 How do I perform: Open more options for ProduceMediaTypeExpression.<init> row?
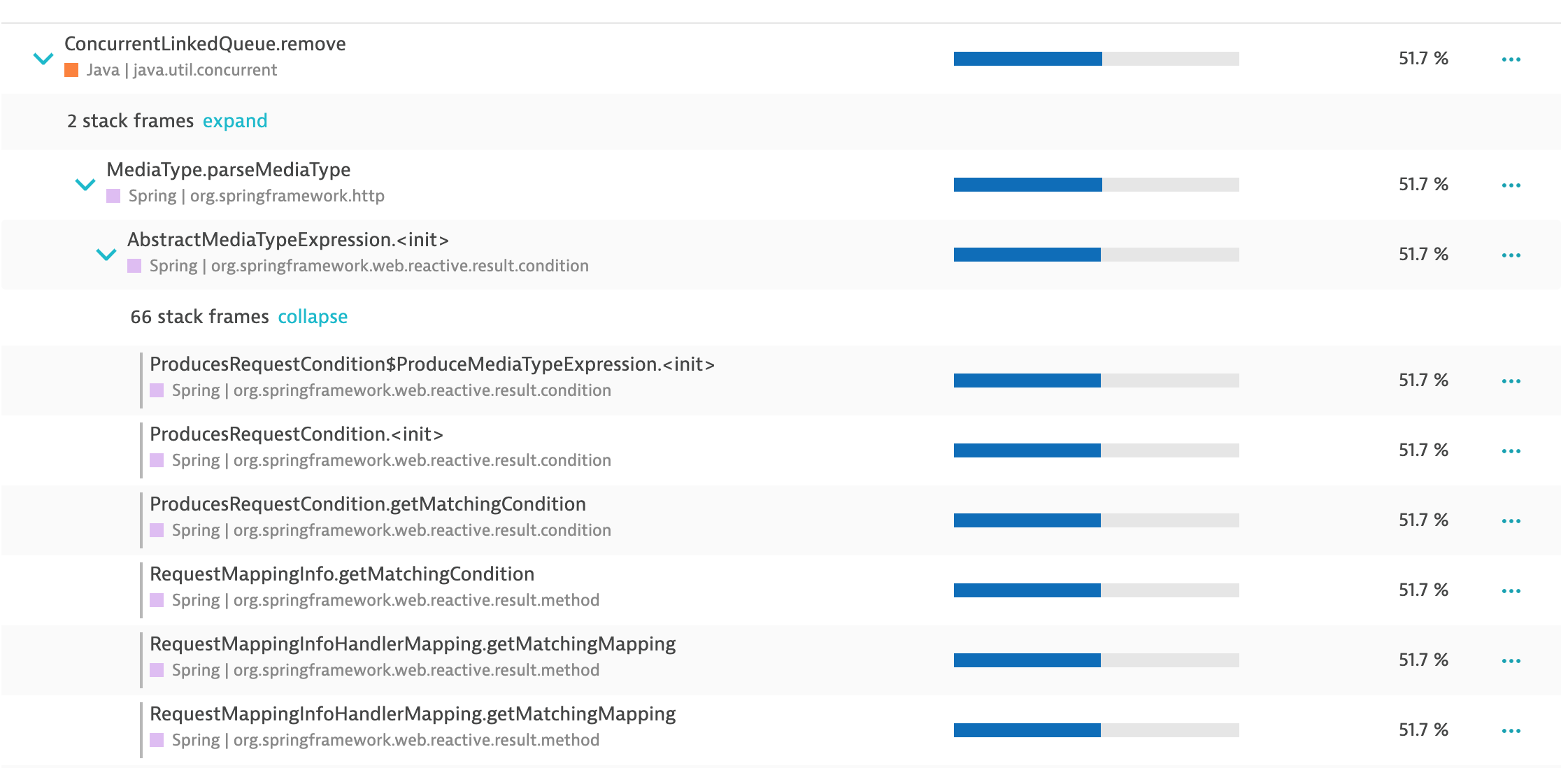click(1511, 381)
